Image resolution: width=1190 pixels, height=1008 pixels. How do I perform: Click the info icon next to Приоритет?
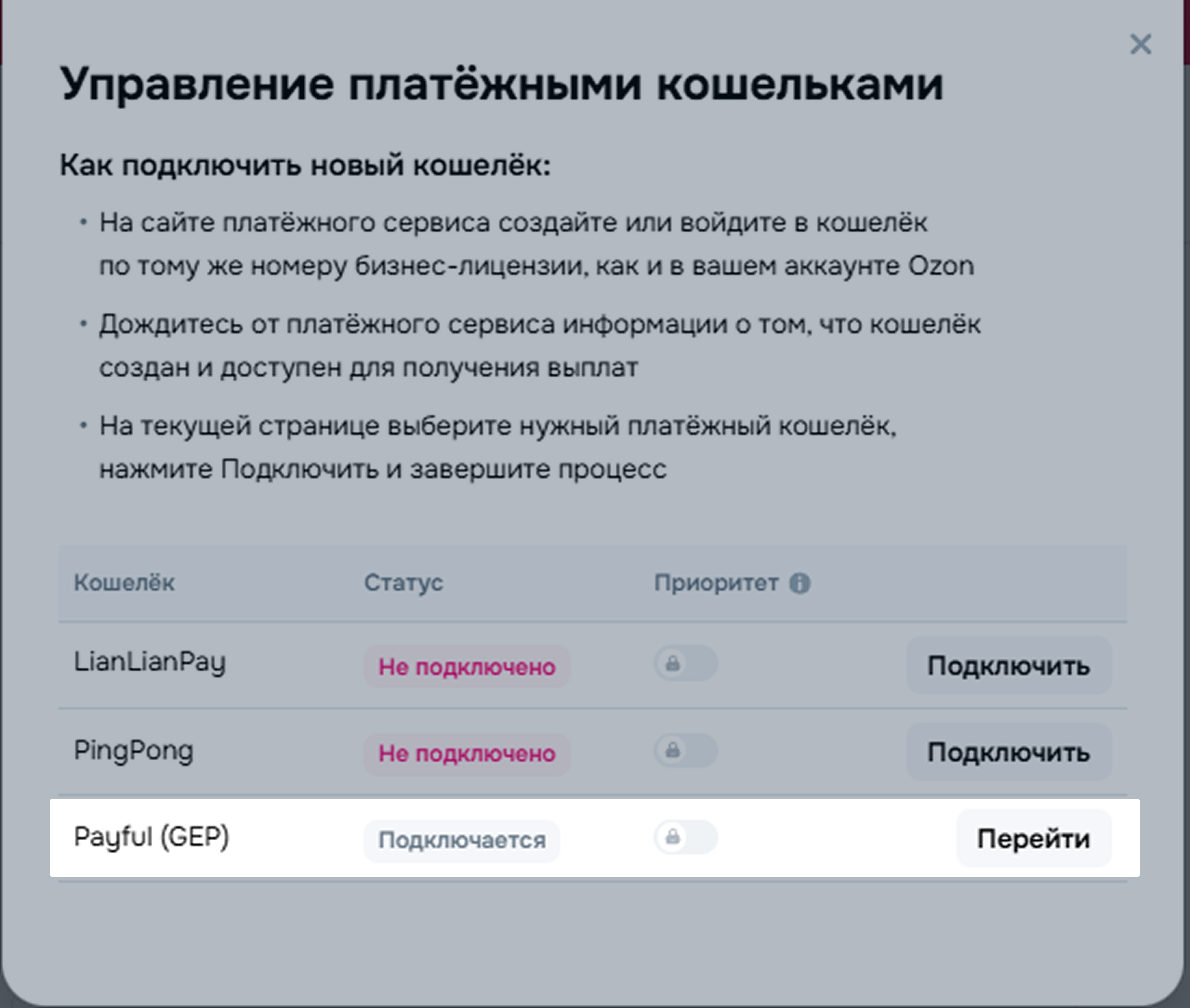point(800,583)
